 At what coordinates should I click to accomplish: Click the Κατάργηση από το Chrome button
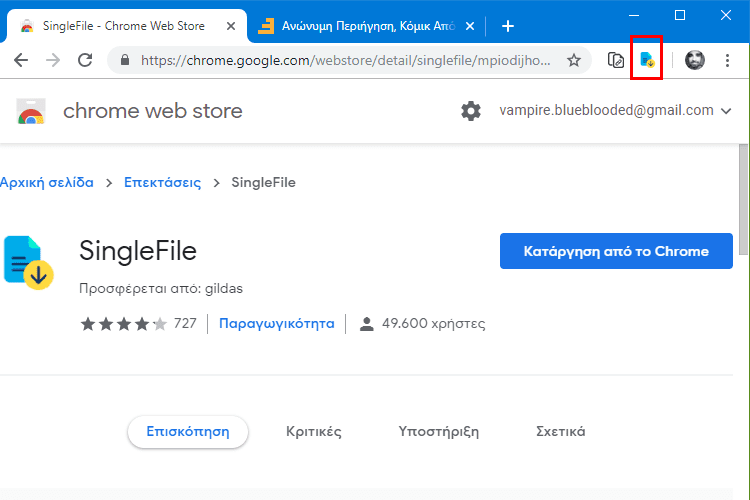pyautogui.click(x=616, y=251)
